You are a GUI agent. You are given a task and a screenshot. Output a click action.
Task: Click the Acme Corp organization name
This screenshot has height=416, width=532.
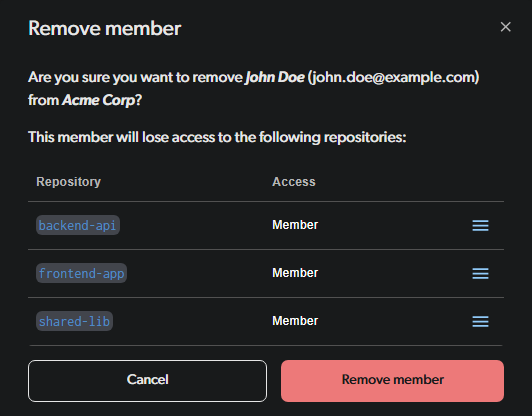point(98,100)
